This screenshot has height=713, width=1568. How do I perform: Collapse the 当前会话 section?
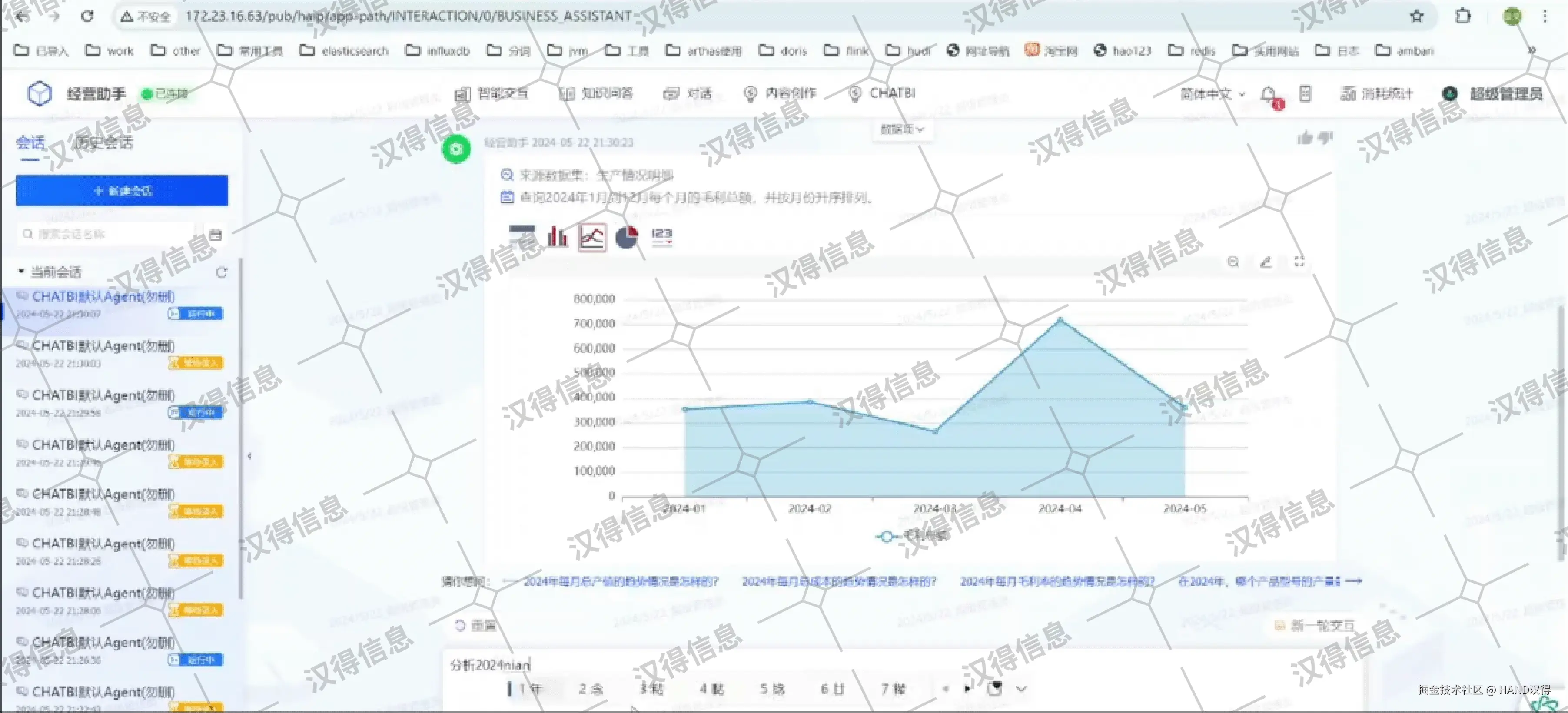pyautogui.click(x=22, y=271)
